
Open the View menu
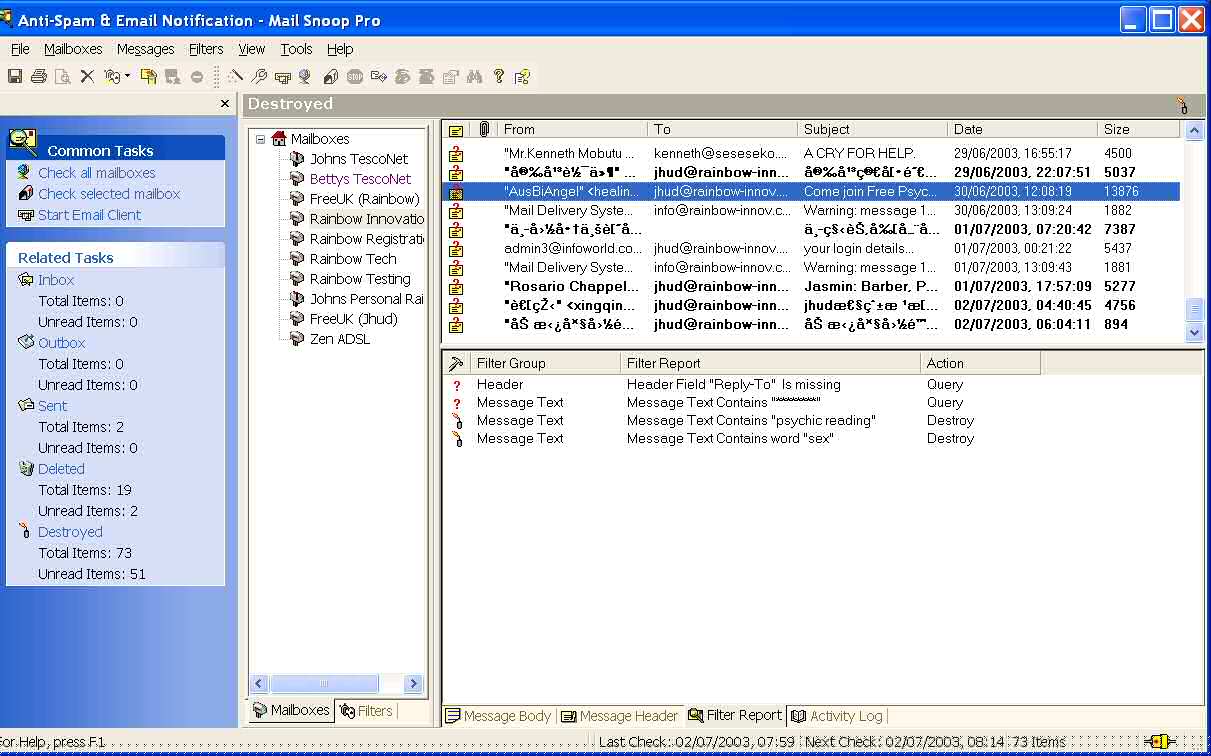click(252, 49)
